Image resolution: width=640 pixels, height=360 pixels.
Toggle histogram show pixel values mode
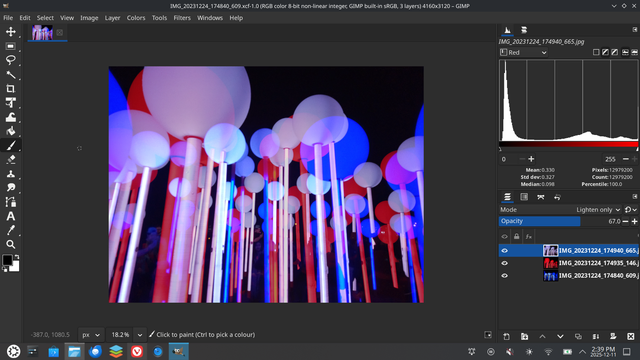tap(596, 52)
